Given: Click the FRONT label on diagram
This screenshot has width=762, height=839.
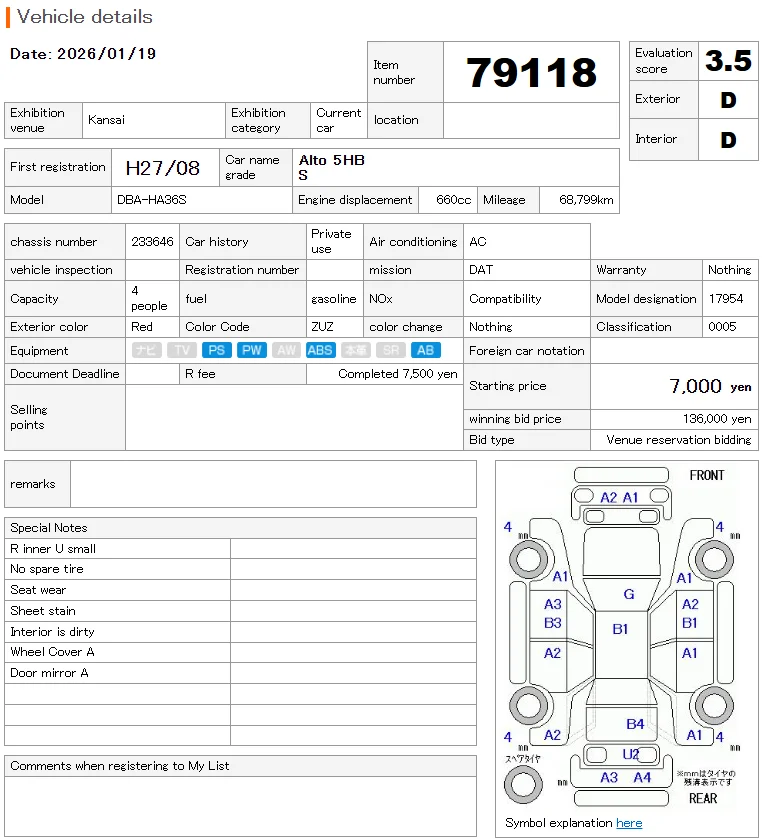Looking at the screenshot, I should 707,475.
